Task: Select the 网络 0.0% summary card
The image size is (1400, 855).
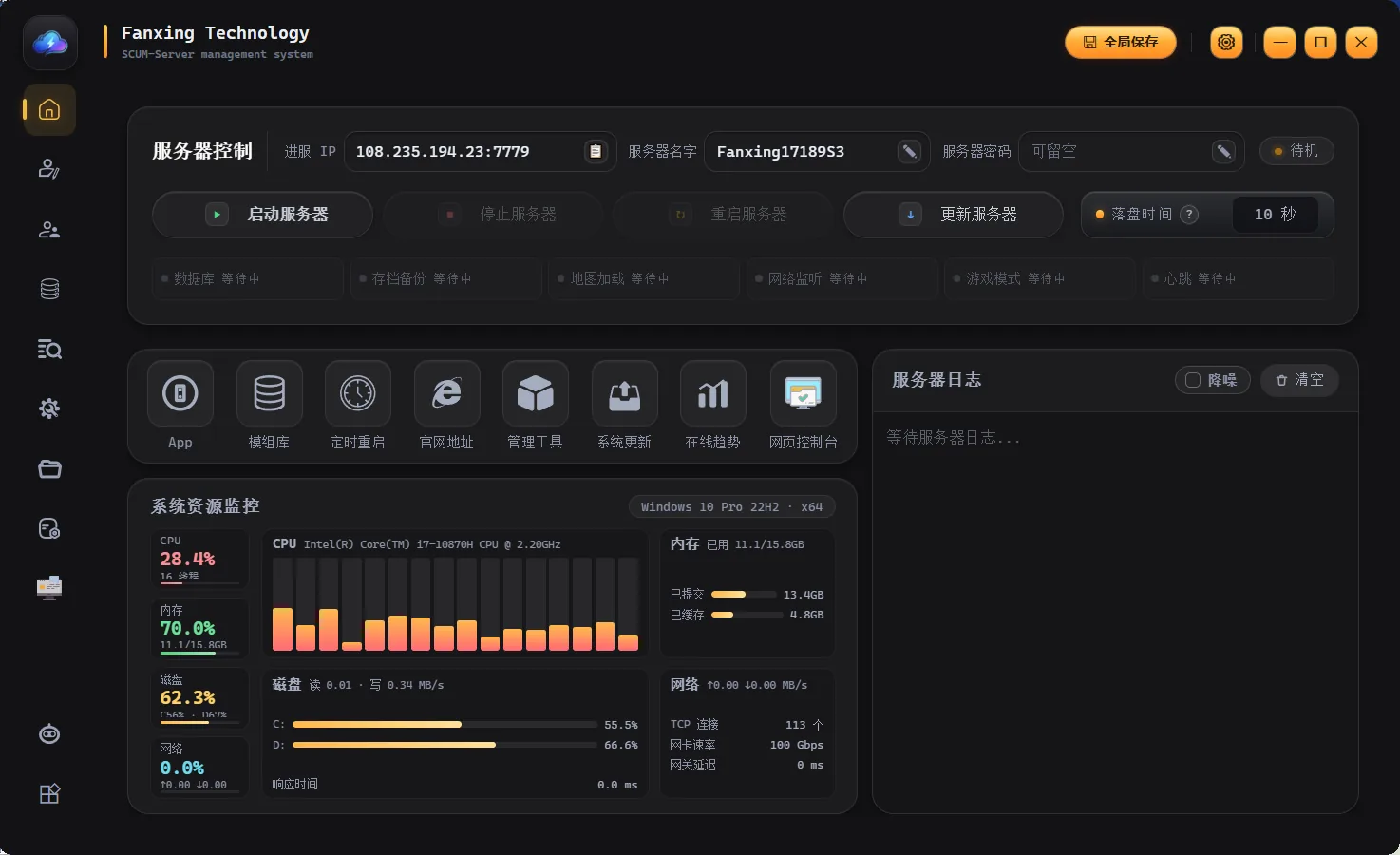Action: tap(199, 767)
